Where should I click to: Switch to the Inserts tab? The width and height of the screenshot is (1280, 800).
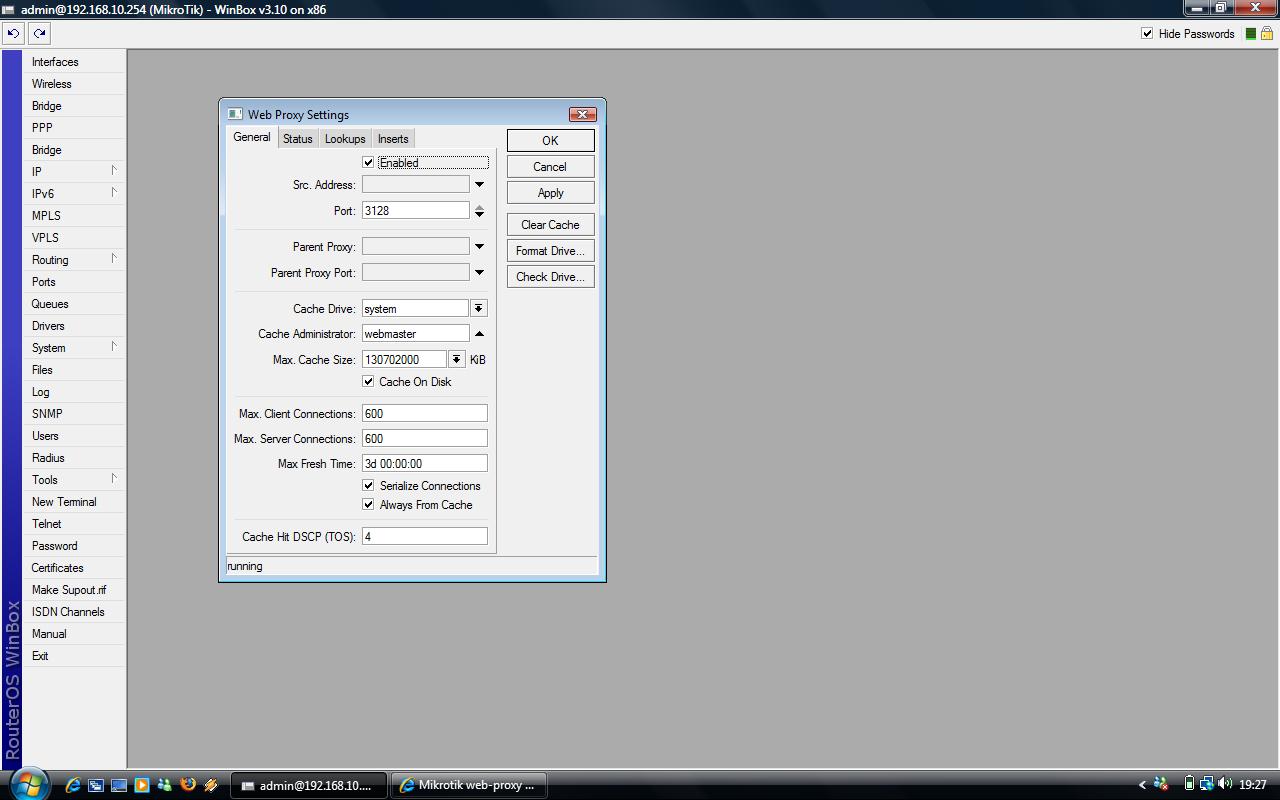point(393,139)
